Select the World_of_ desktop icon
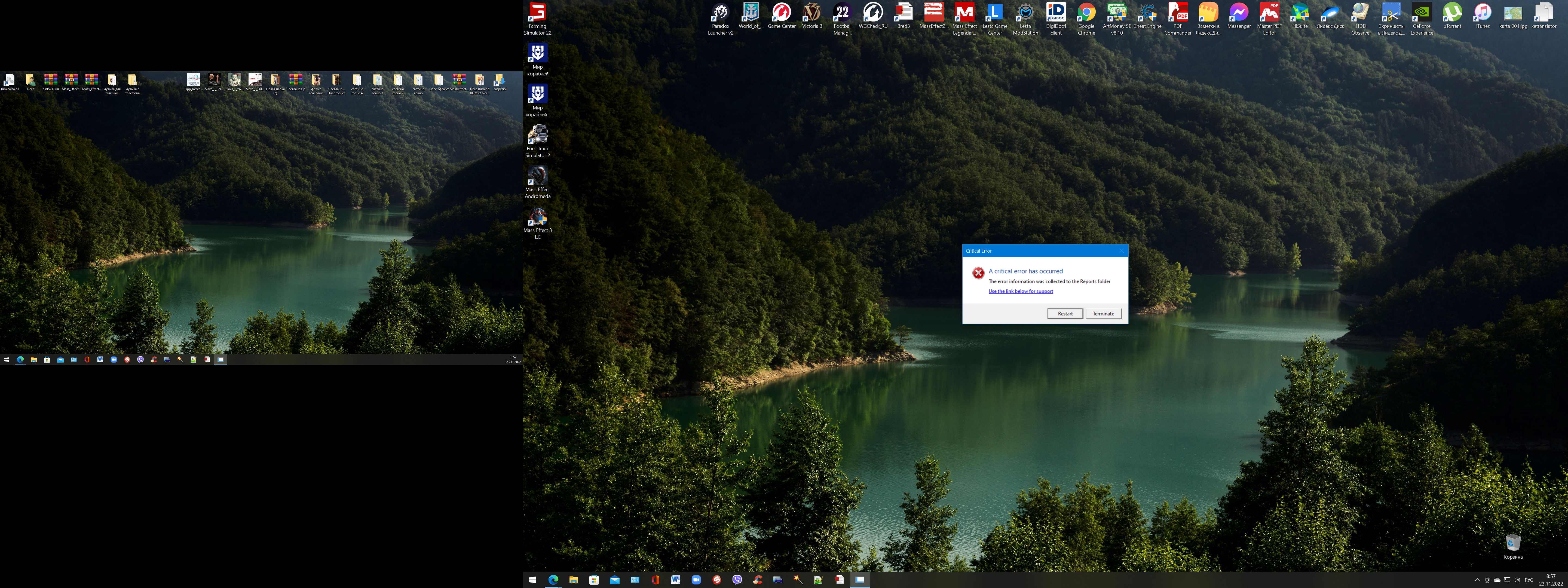1568x588 pixels. point(751,16)
